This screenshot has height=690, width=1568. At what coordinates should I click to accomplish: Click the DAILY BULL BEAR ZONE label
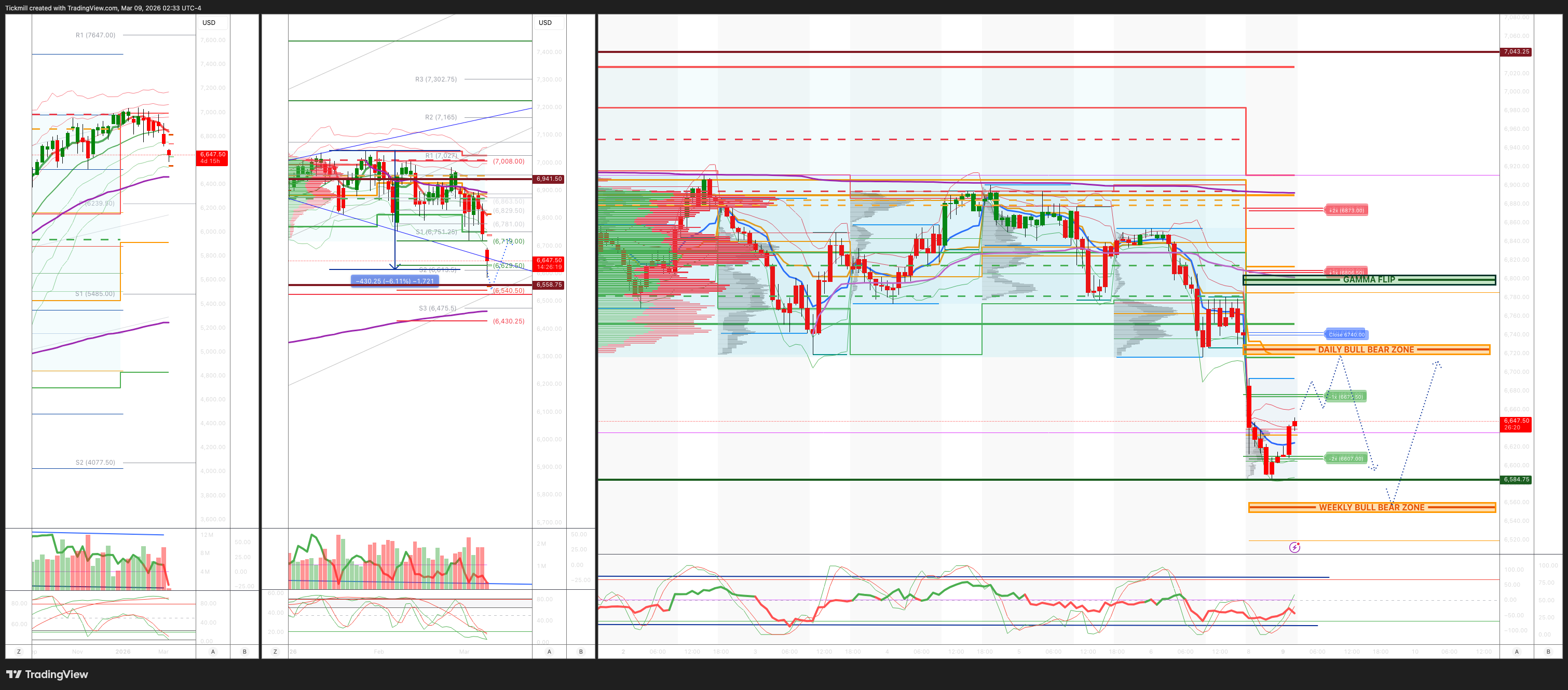[1366, 349]
